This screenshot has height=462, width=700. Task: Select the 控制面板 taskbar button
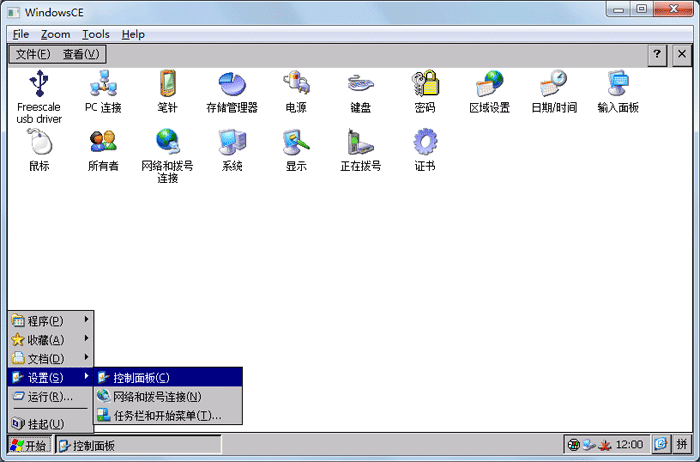(138, 445)
